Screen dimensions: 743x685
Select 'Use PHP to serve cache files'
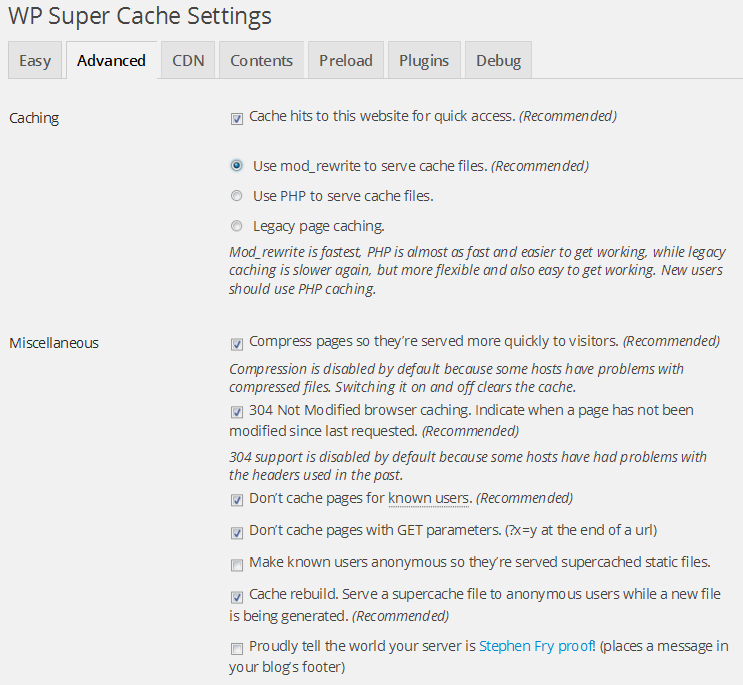tap(237, 196)
